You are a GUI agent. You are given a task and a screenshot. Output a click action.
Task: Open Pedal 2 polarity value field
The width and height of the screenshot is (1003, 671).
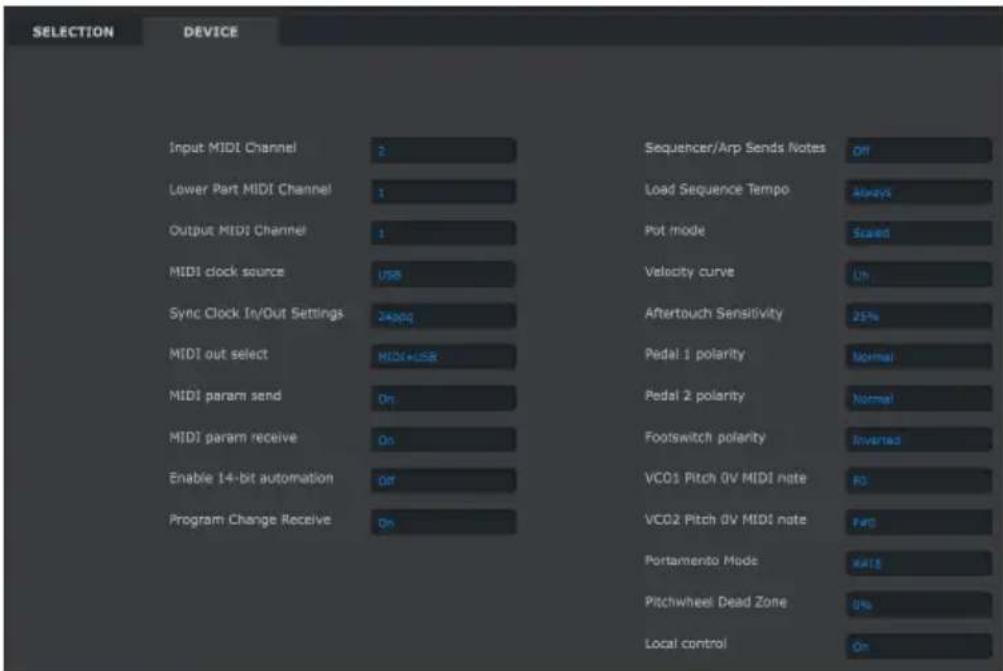tap(919, 399)
